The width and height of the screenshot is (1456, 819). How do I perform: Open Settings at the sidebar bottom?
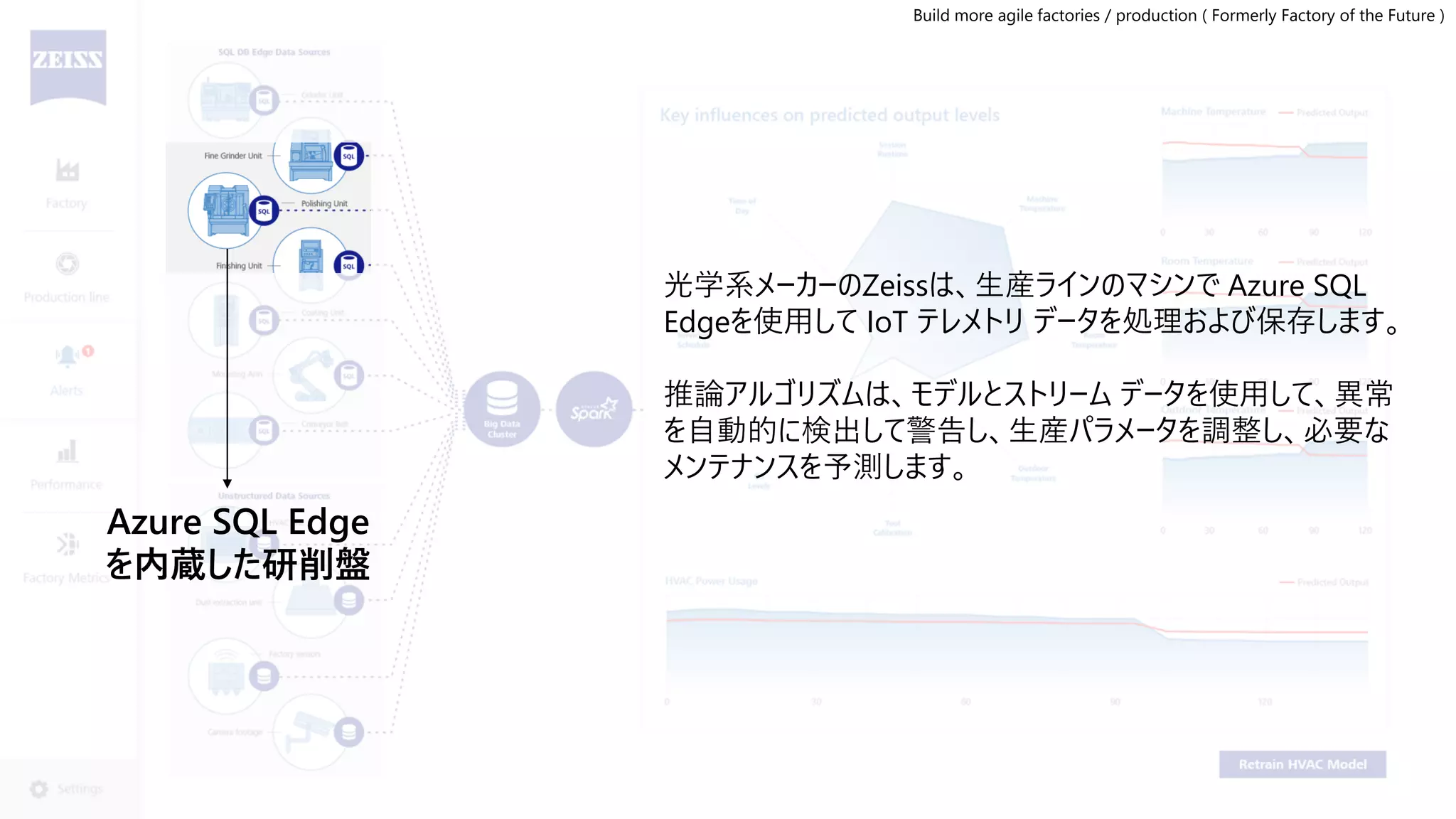pos(67,789)
